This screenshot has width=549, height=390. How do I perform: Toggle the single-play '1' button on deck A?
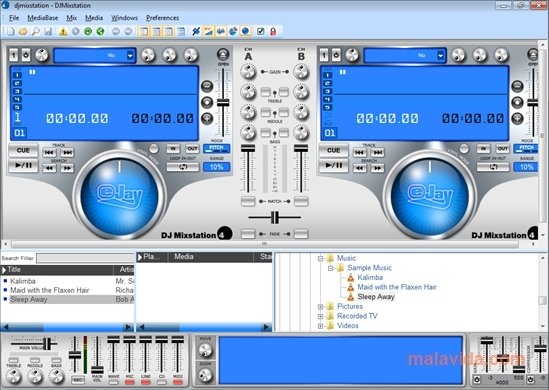[x=13, y=55]
